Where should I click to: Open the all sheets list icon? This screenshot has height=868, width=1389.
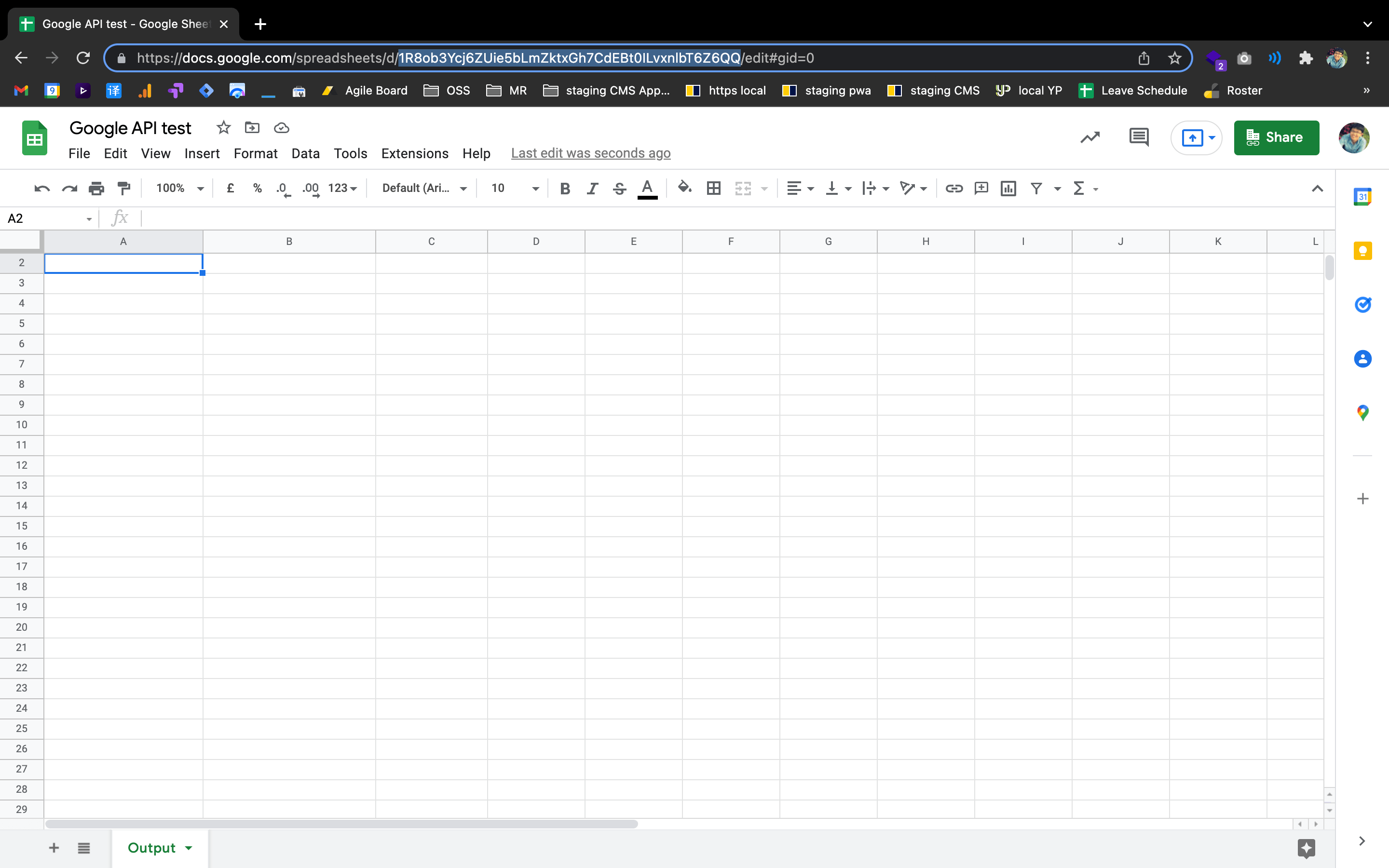click(x=84, y=848)
